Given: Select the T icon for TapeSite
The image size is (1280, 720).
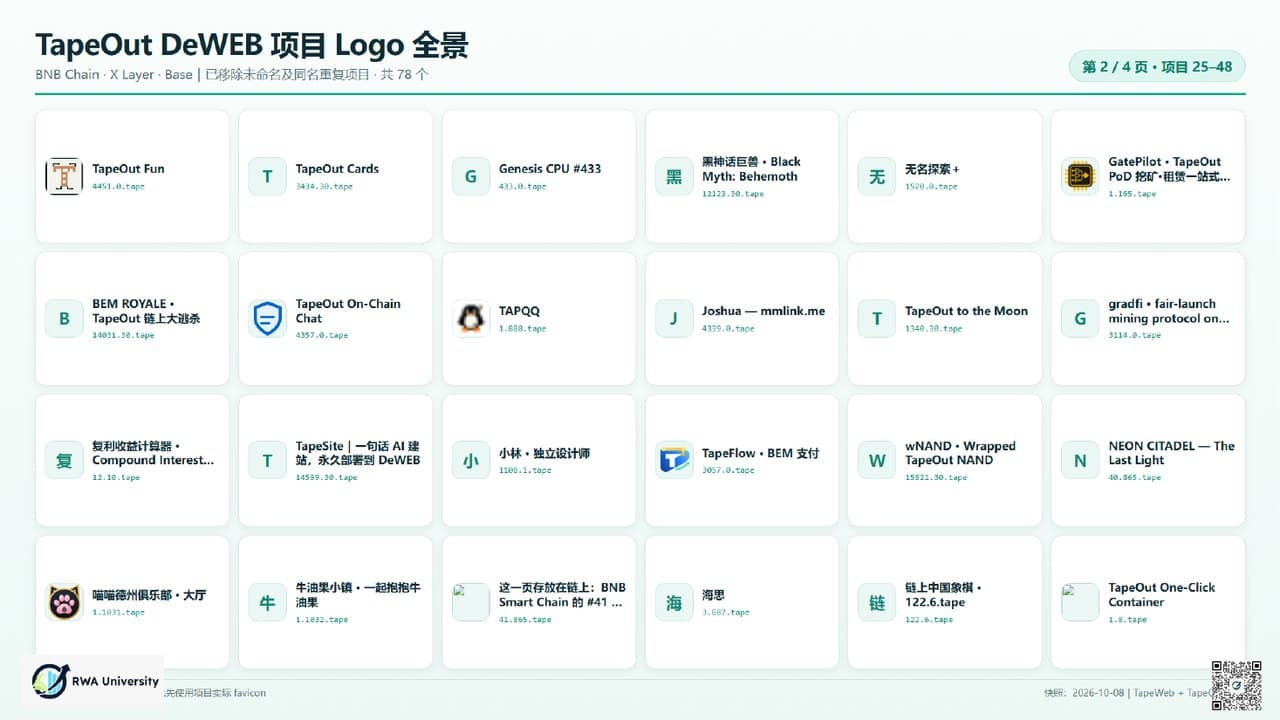Looking at the screenshot, I should click(267, 461).
